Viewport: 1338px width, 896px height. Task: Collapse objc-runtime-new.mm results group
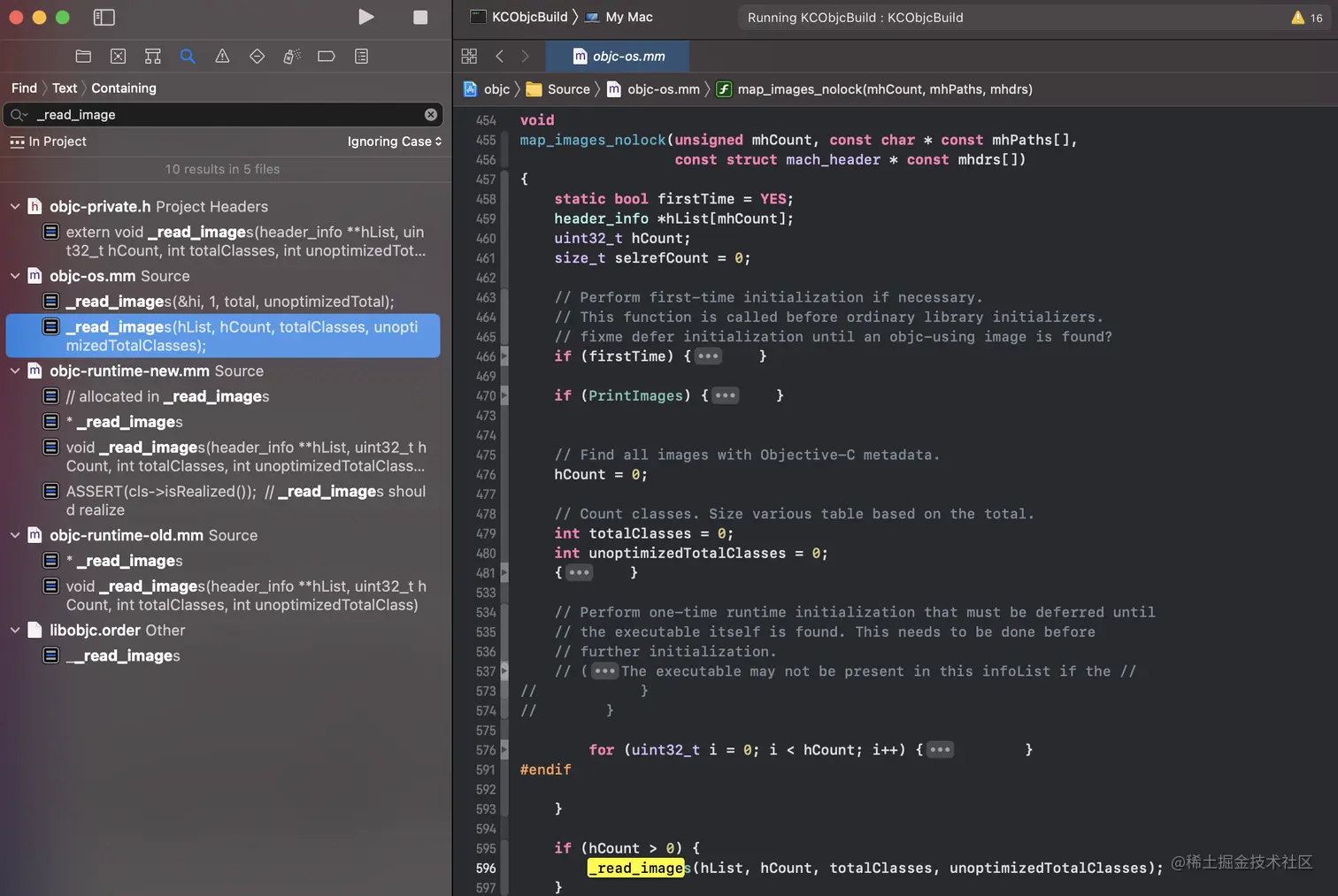pos(15,371)
